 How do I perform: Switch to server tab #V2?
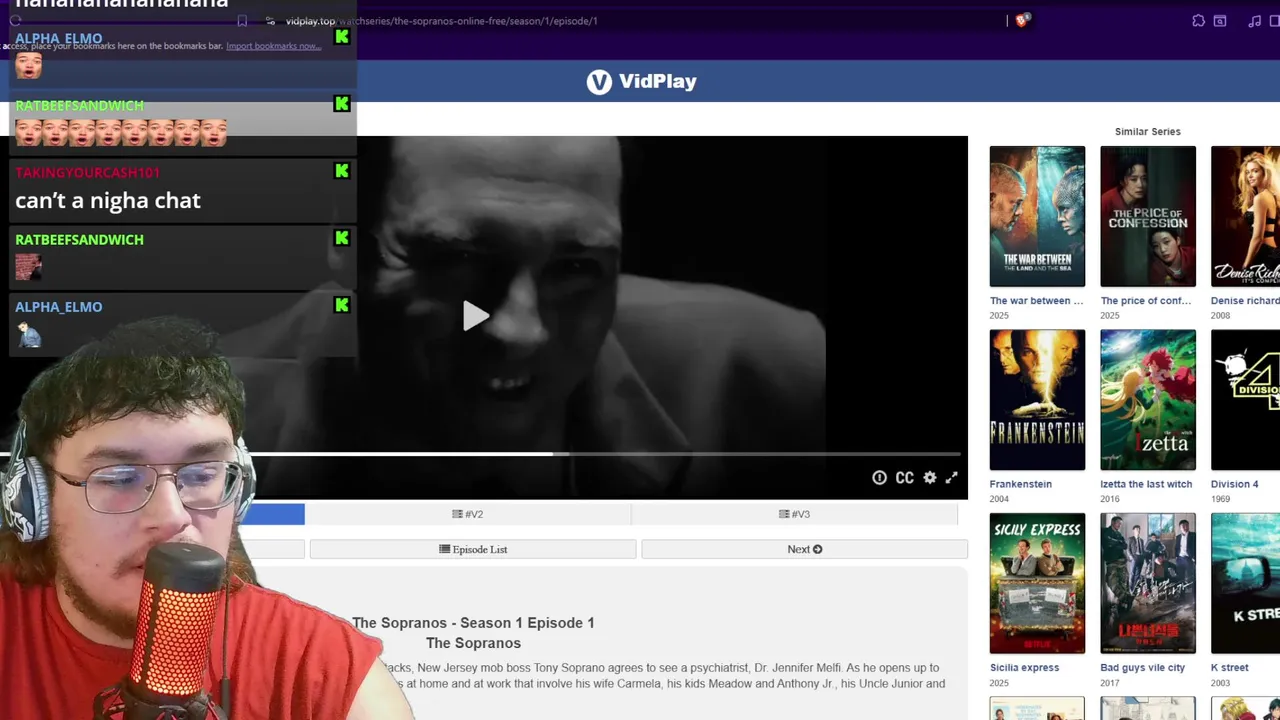pyautogui.click(x=468, y=514)
